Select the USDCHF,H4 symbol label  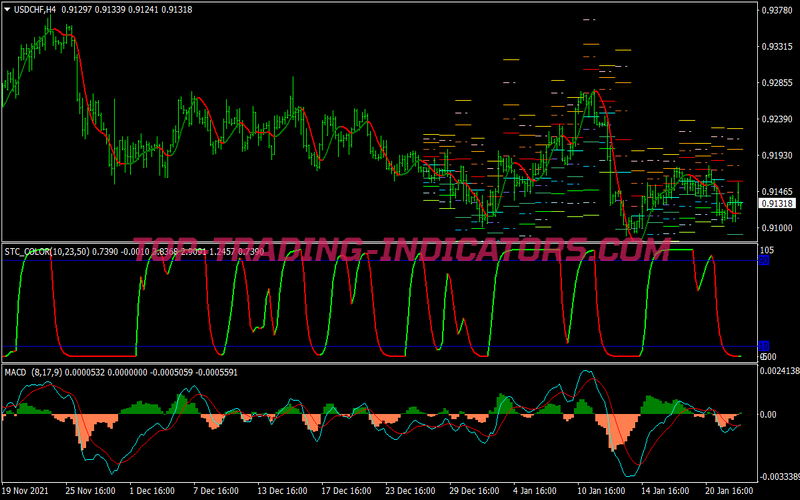pos(35,9)
